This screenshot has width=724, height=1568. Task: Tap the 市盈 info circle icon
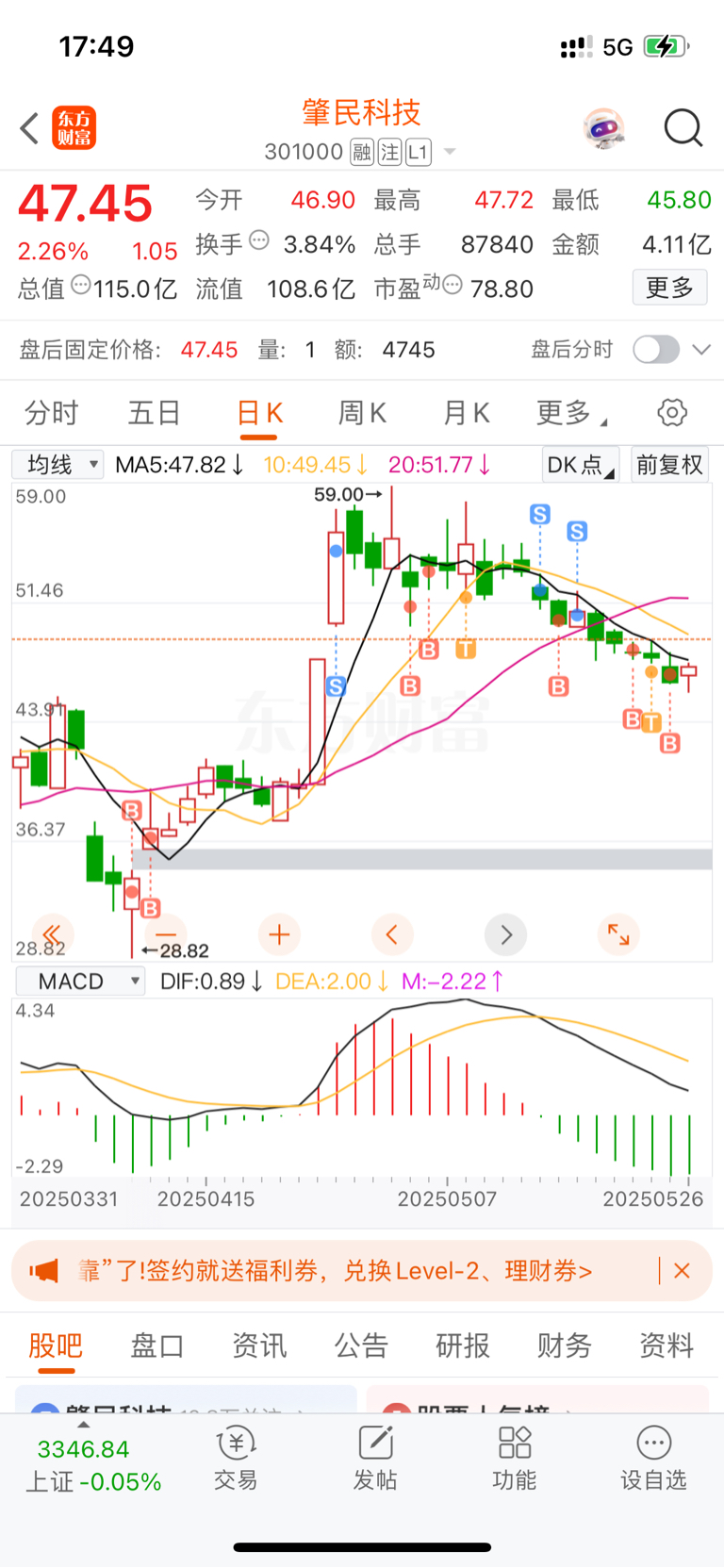pyautogui.click(x=452, y=284)
